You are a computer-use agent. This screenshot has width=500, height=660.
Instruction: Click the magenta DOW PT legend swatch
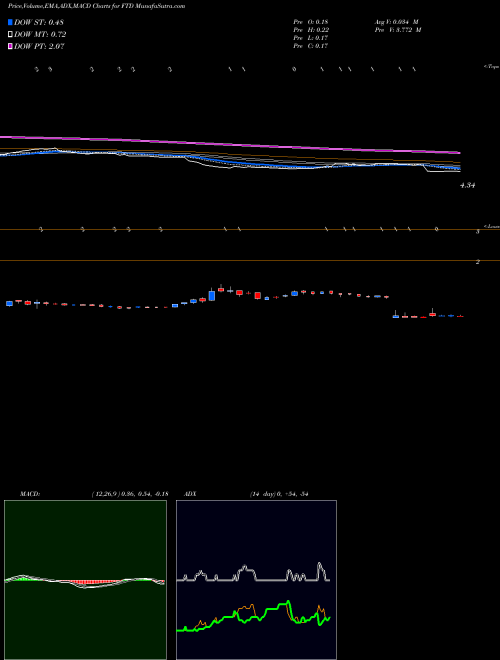tap(10, 46)
